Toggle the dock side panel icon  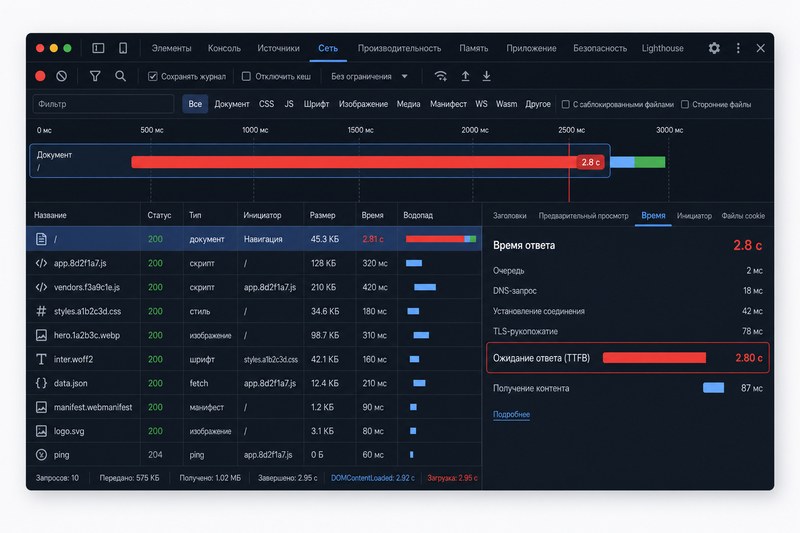pos(98,48)
